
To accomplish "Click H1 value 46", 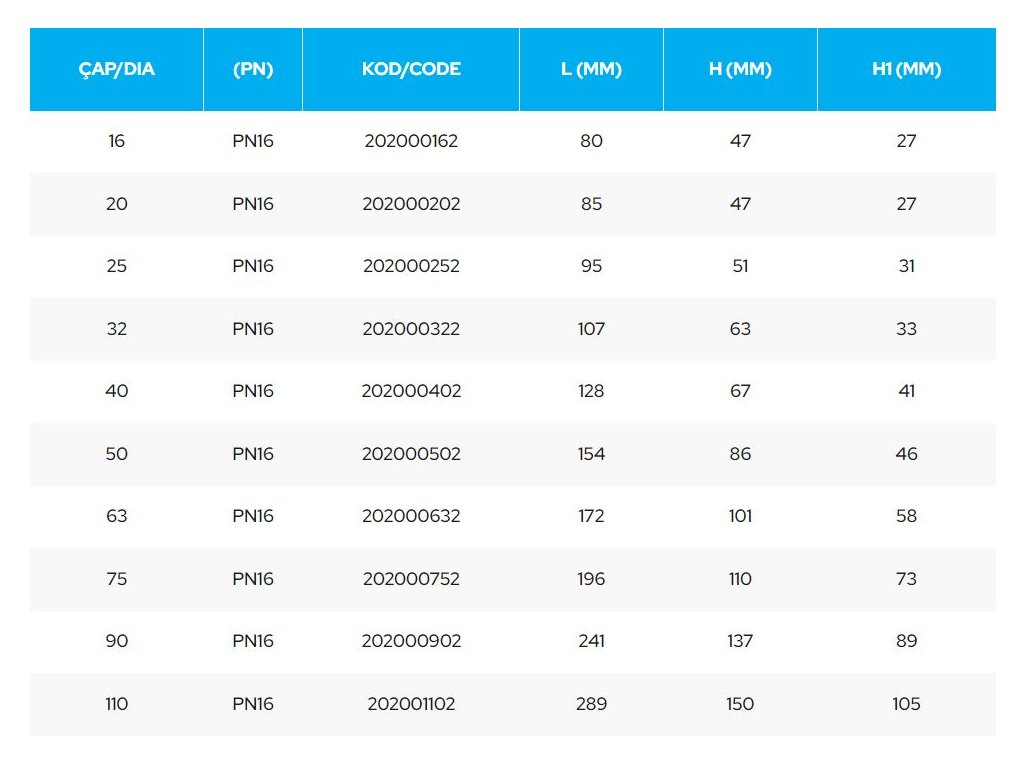I will pos(906,453).
